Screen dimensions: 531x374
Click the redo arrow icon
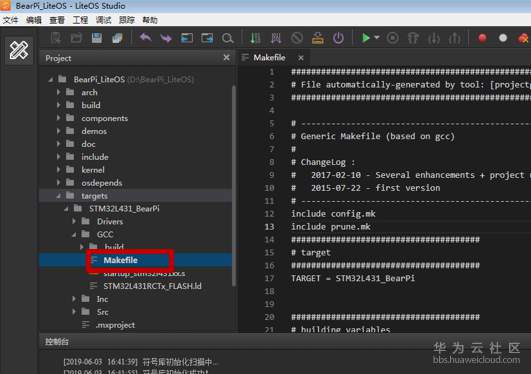(x=166, y=38)
